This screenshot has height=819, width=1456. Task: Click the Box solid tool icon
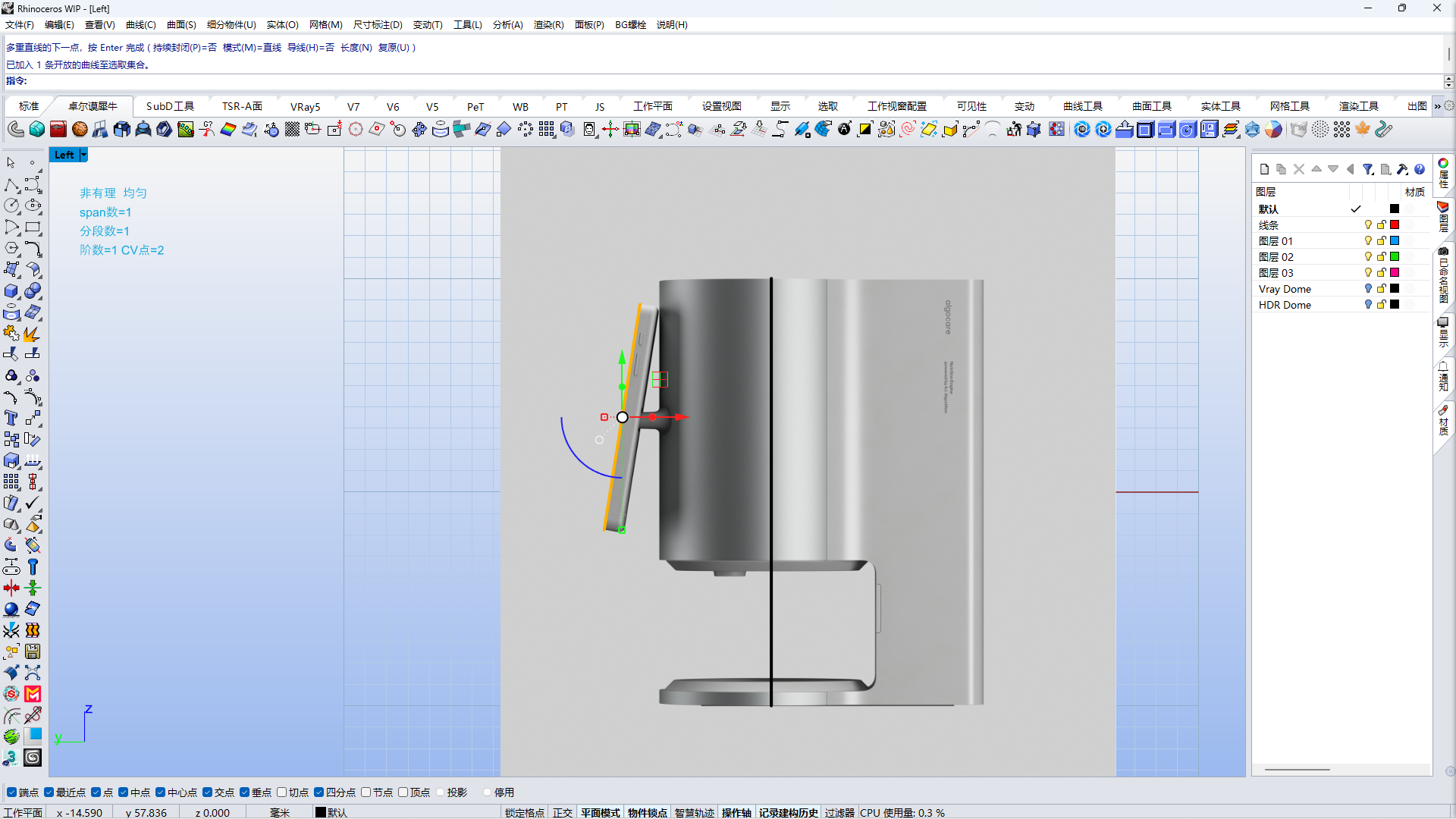tap(11, 291)
